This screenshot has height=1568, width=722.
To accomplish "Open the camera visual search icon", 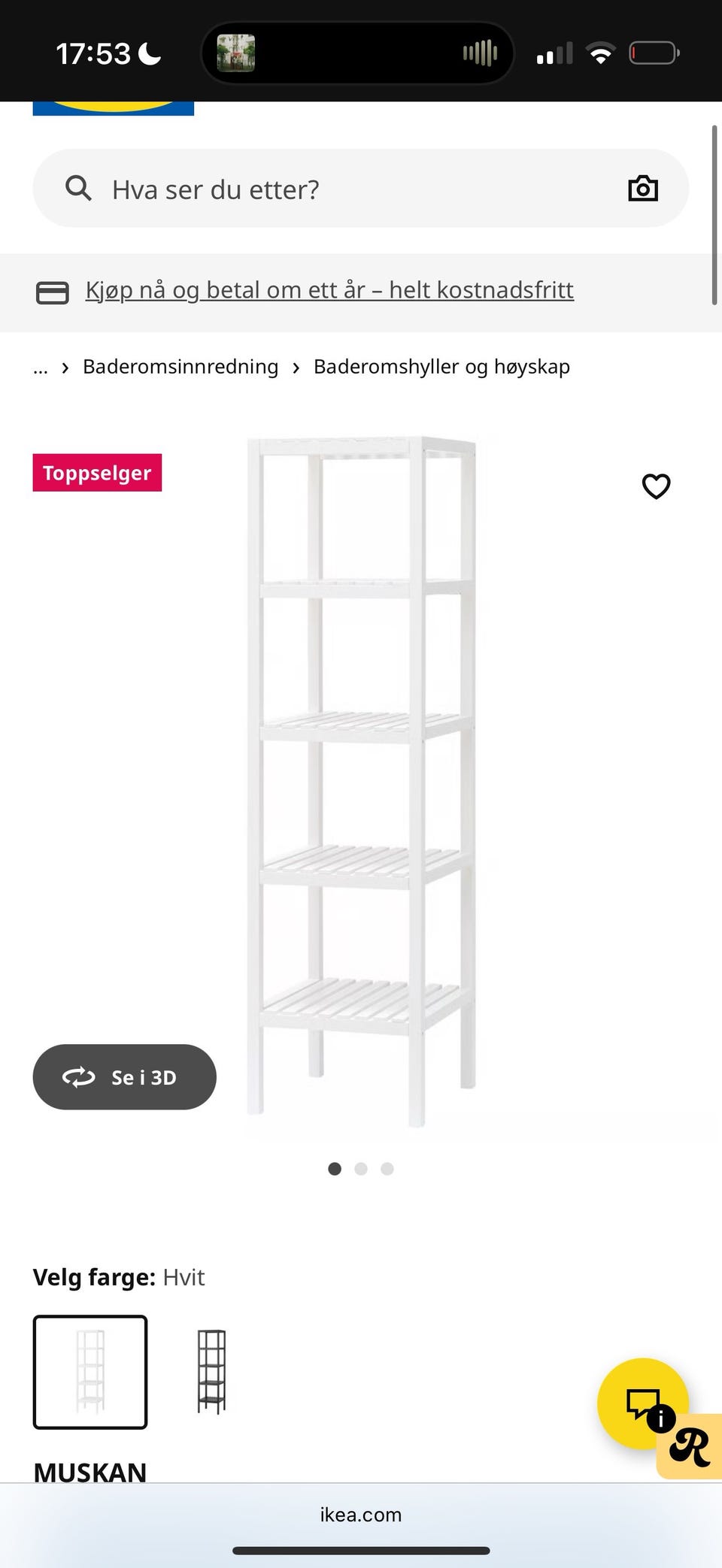I will coord(643,188).
